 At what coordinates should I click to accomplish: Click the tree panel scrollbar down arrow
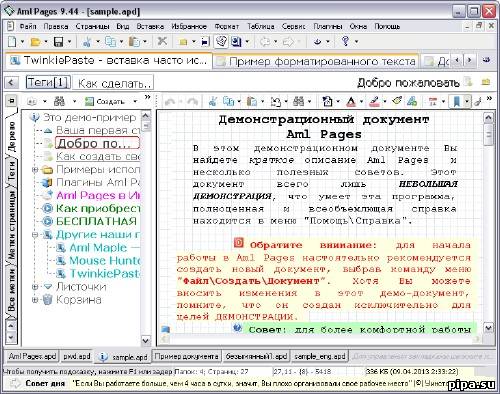tap(146, 340)
